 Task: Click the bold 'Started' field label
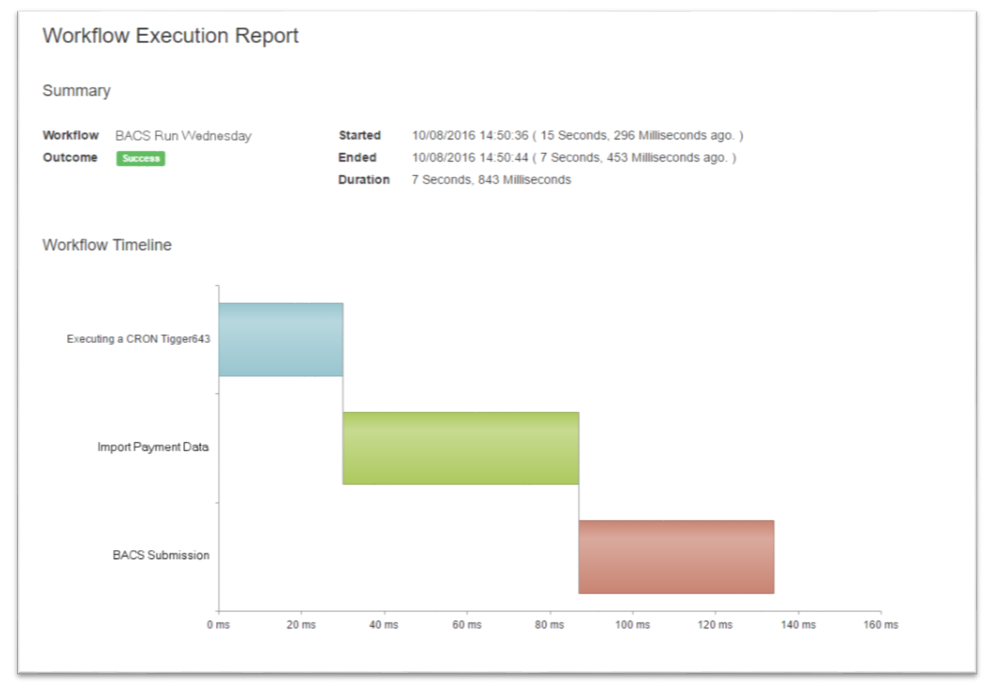(360, 135)
